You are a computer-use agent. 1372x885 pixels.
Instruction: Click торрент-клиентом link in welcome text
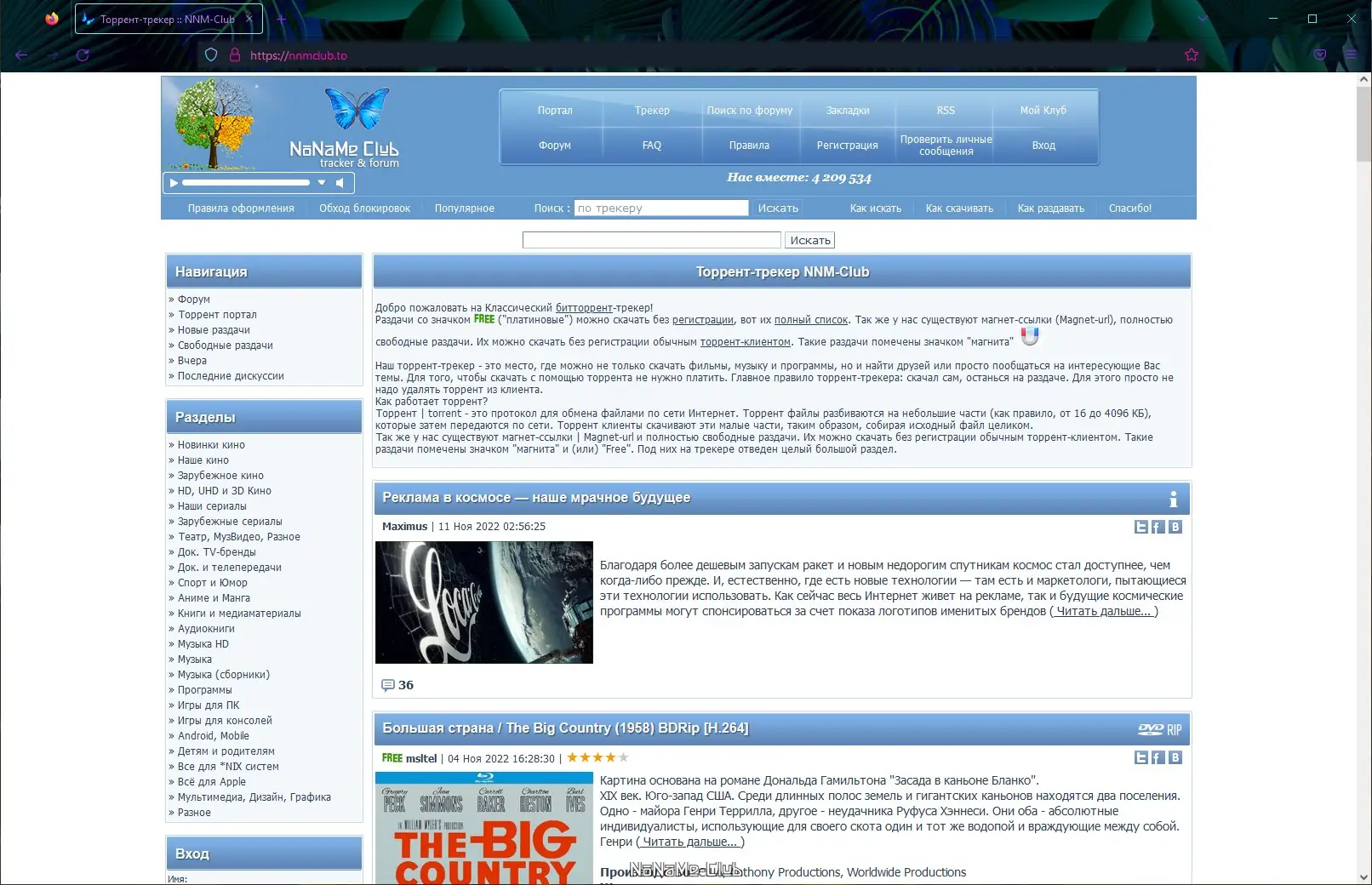coord(746,342)
